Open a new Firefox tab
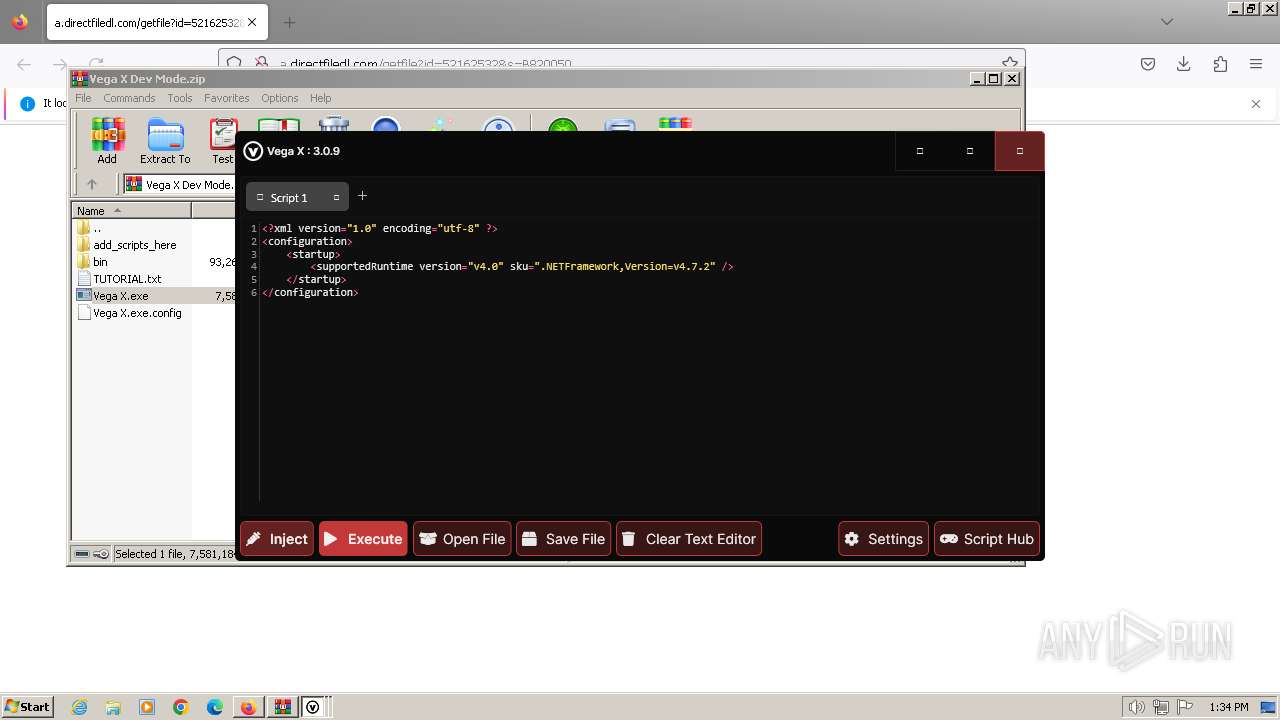 pyautogui.click(x=289, y=22)
